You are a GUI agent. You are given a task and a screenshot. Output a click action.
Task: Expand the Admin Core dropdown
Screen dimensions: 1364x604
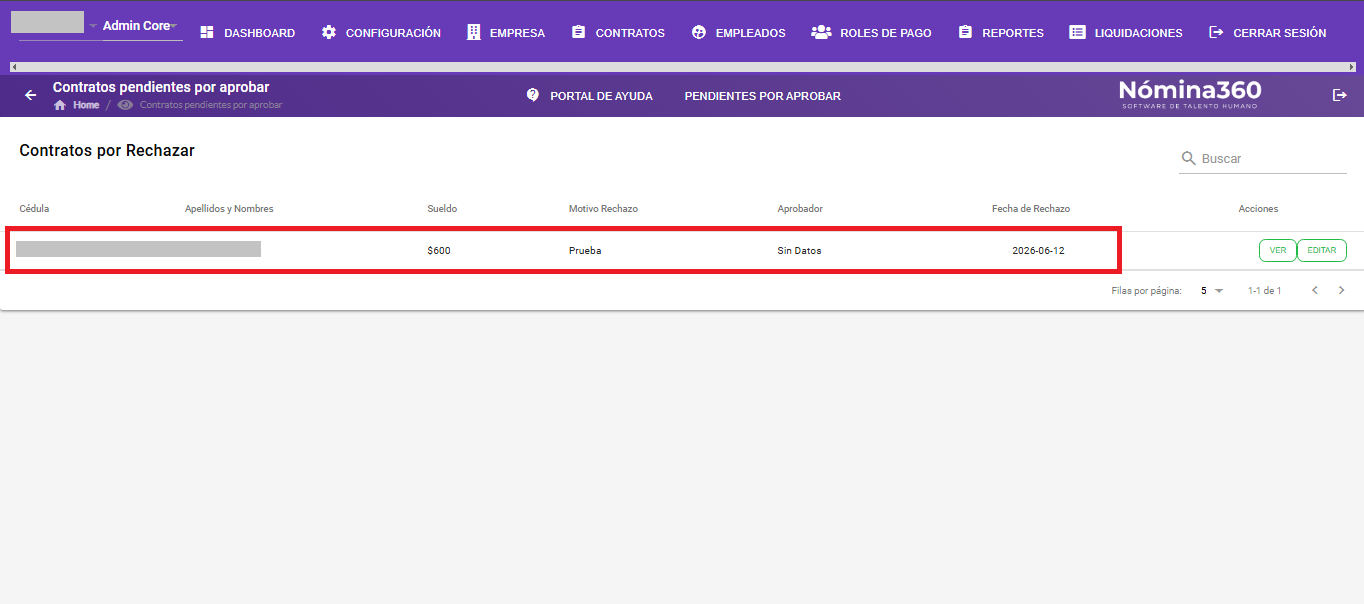click(142, 26)
